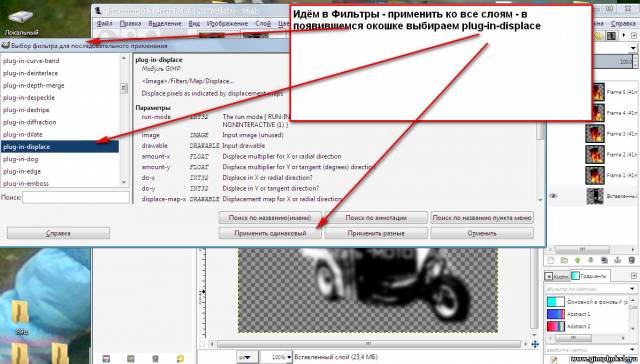640x364 pixels.
Task: Select the Frame 3 layer thumbnail
Action: point(594,134)
